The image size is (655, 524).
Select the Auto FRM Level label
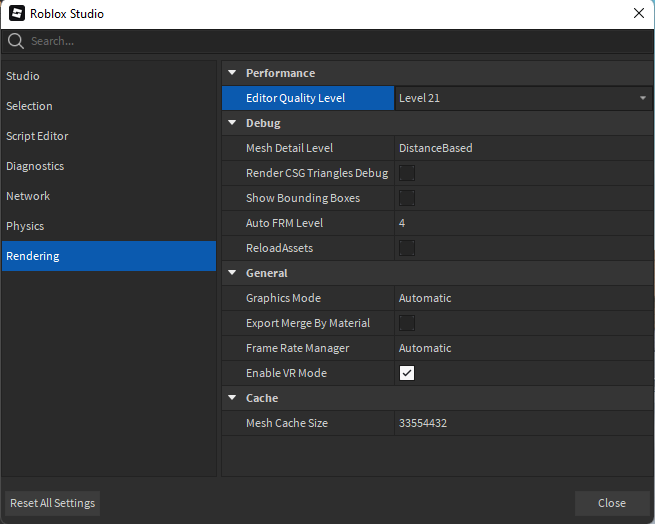[284, 223]
